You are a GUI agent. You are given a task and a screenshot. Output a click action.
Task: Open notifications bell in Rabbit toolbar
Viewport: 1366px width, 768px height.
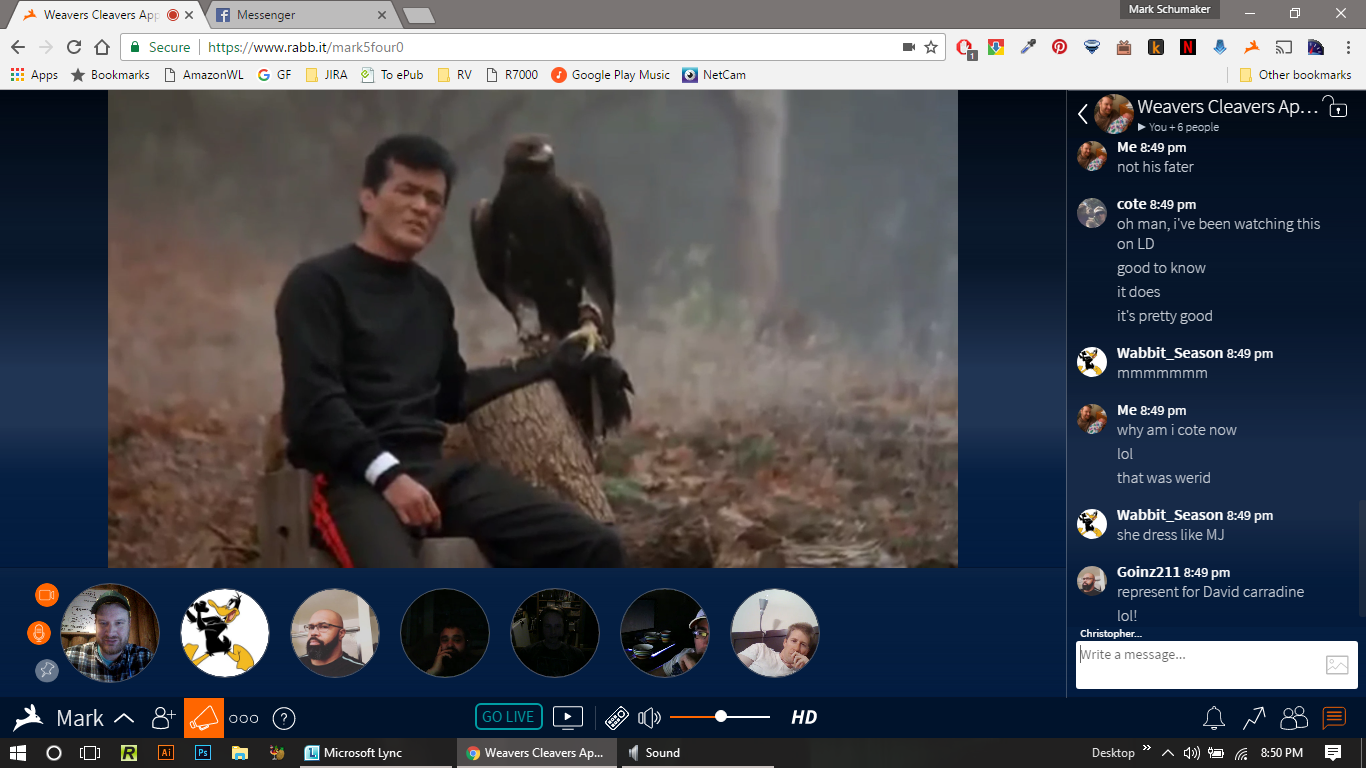click(x=1214, y=718)
